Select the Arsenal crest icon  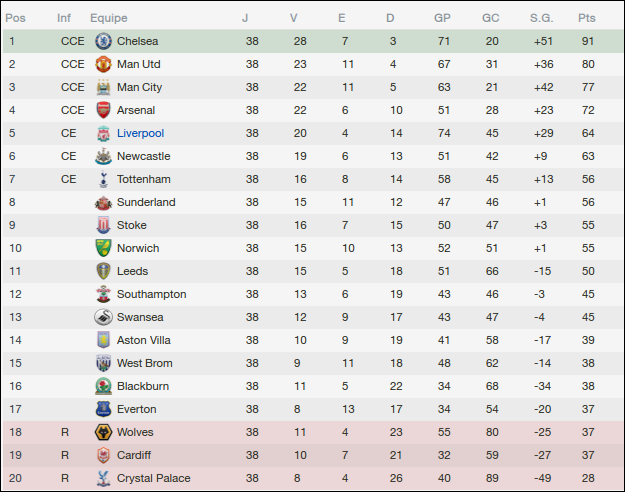coord(102,110)
